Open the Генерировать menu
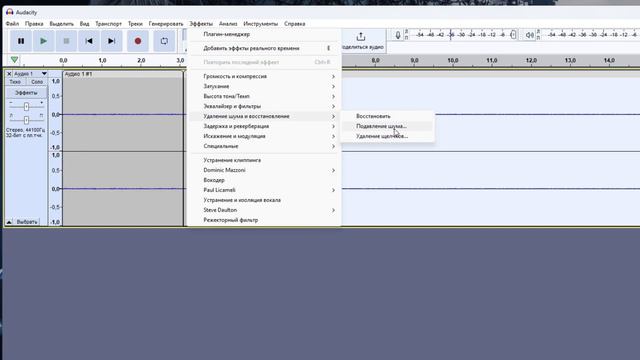The width and height of the screenshot is (640, 360). point(166,24)
